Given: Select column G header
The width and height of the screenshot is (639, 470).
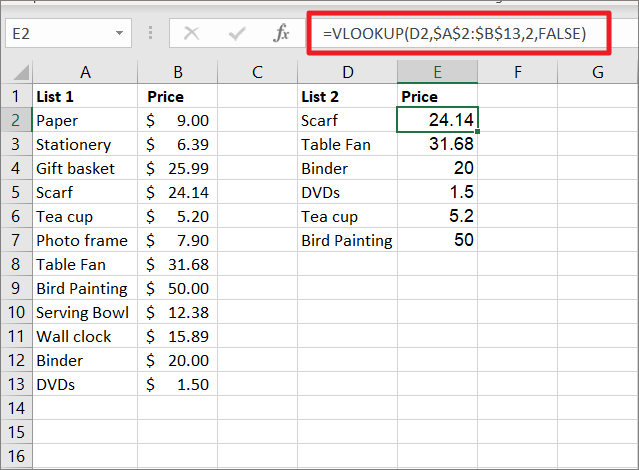Looking at the screenshot, I should tap(597, 72).
